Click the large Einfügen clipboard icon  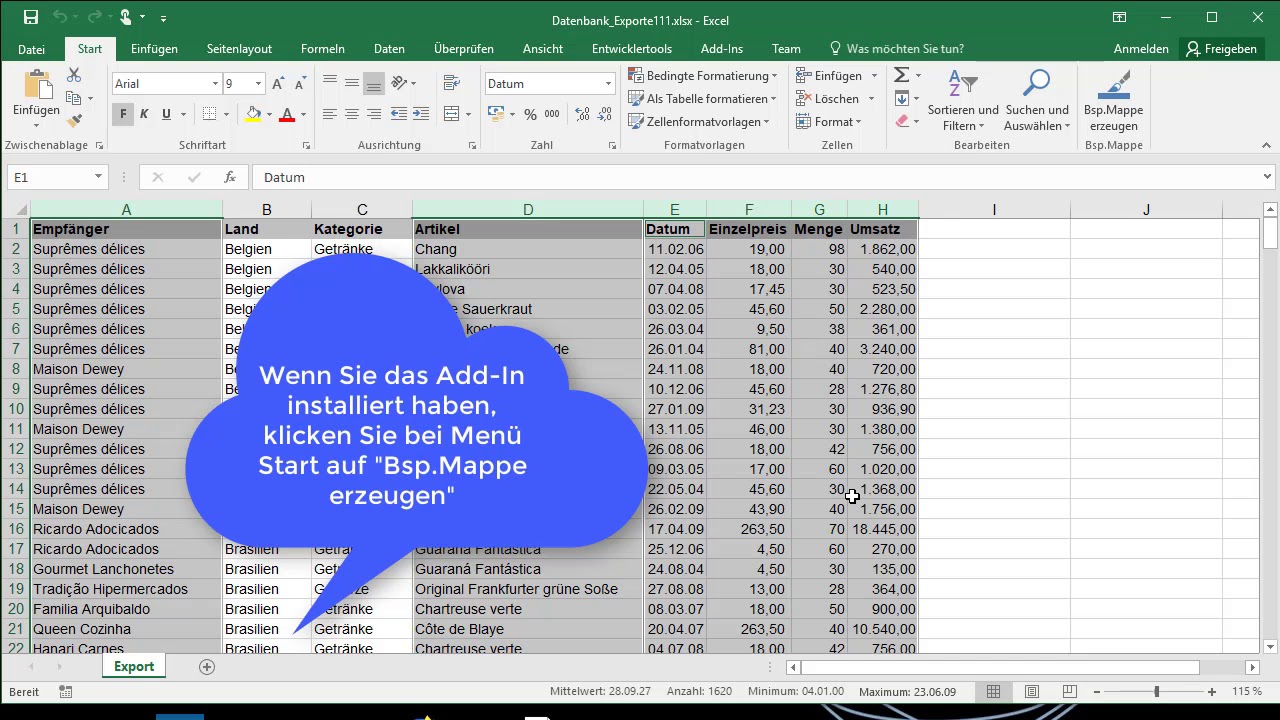pyautogui.click(x=37, y=87)
